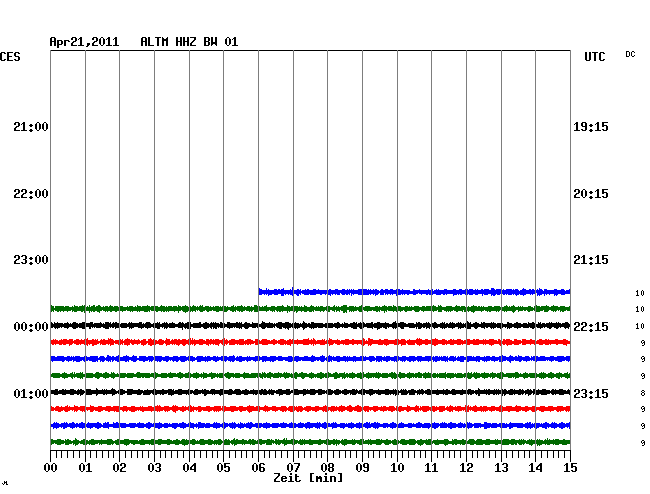This screenshot has width=650, height=494.
Task: Select the 22:15 UTC time label
Action: 591,327
